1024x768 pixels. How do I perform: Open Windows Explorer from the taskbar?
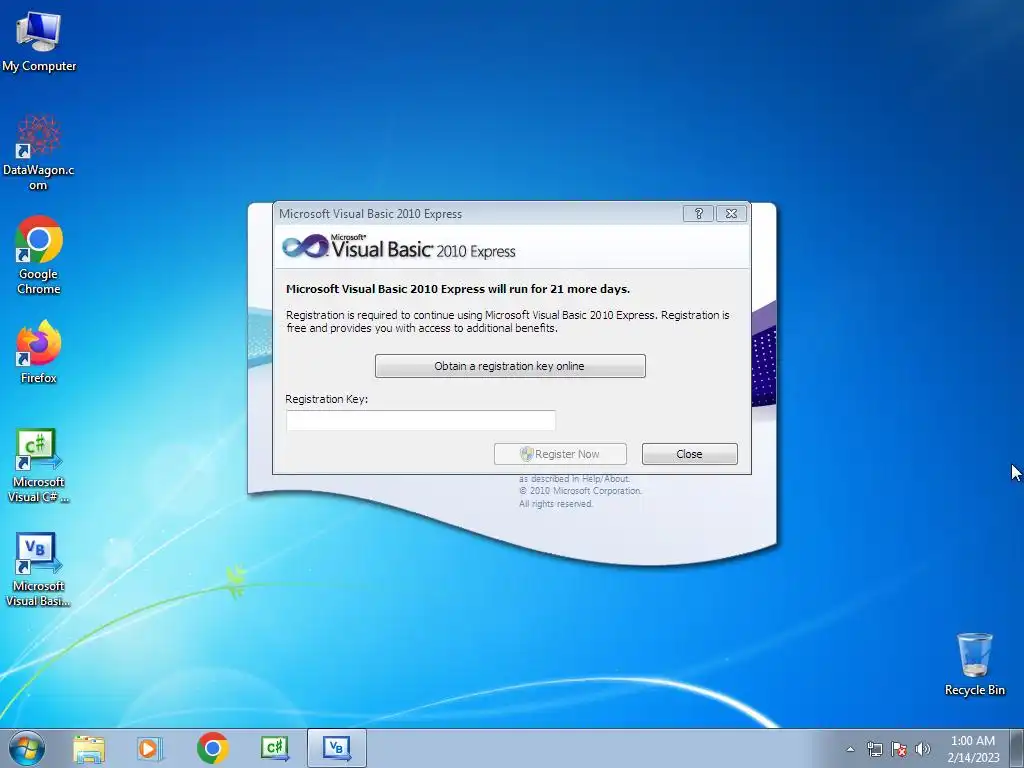89,748
